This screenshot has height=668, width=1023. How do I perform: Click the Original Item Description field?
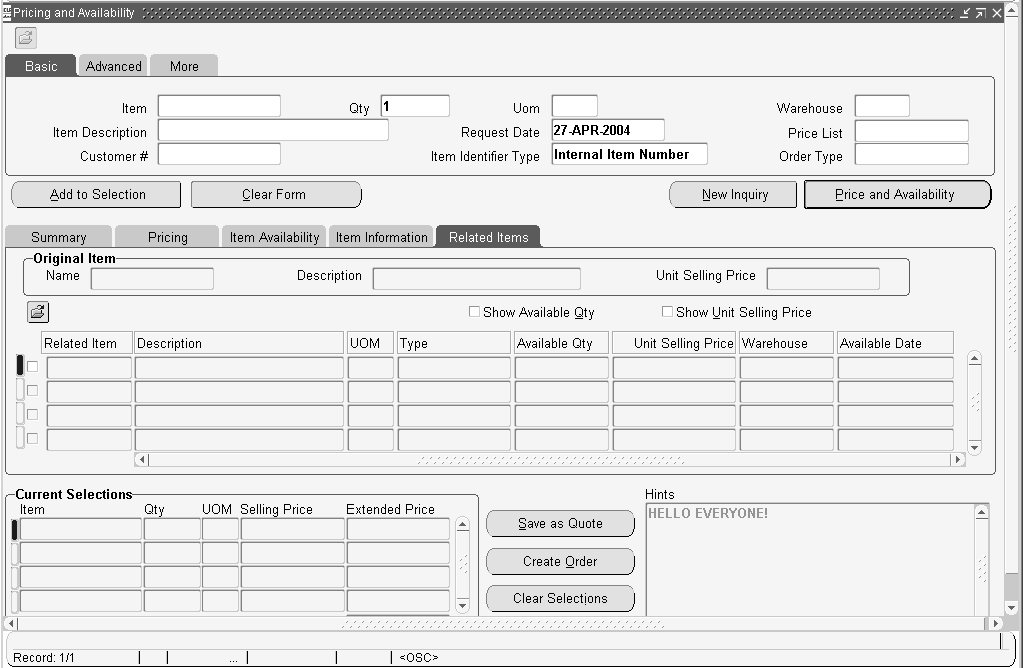[x=476, y=279]
